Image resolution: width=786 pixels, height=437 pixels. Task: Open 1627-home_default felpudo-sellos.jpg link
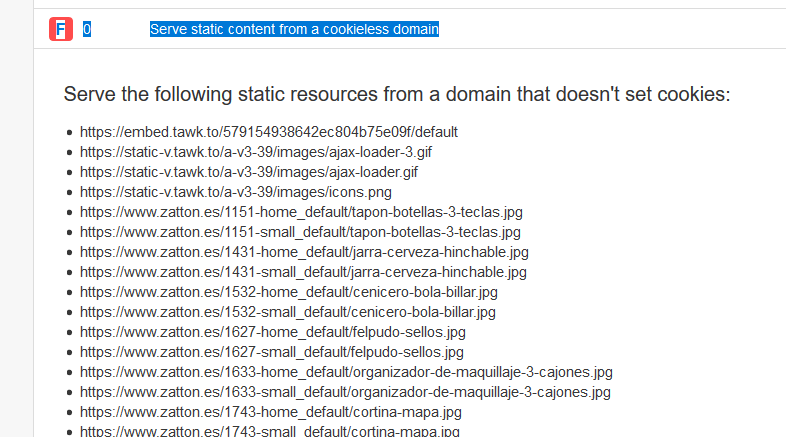[273, 332]
